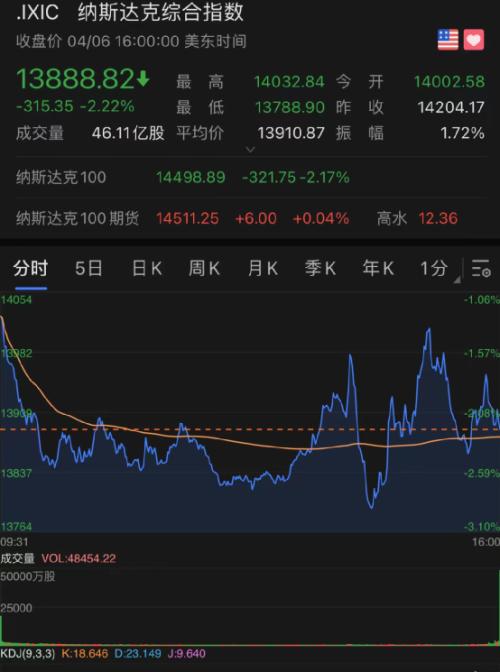Tap the 平均价 value 13910.87

(291, 133)
